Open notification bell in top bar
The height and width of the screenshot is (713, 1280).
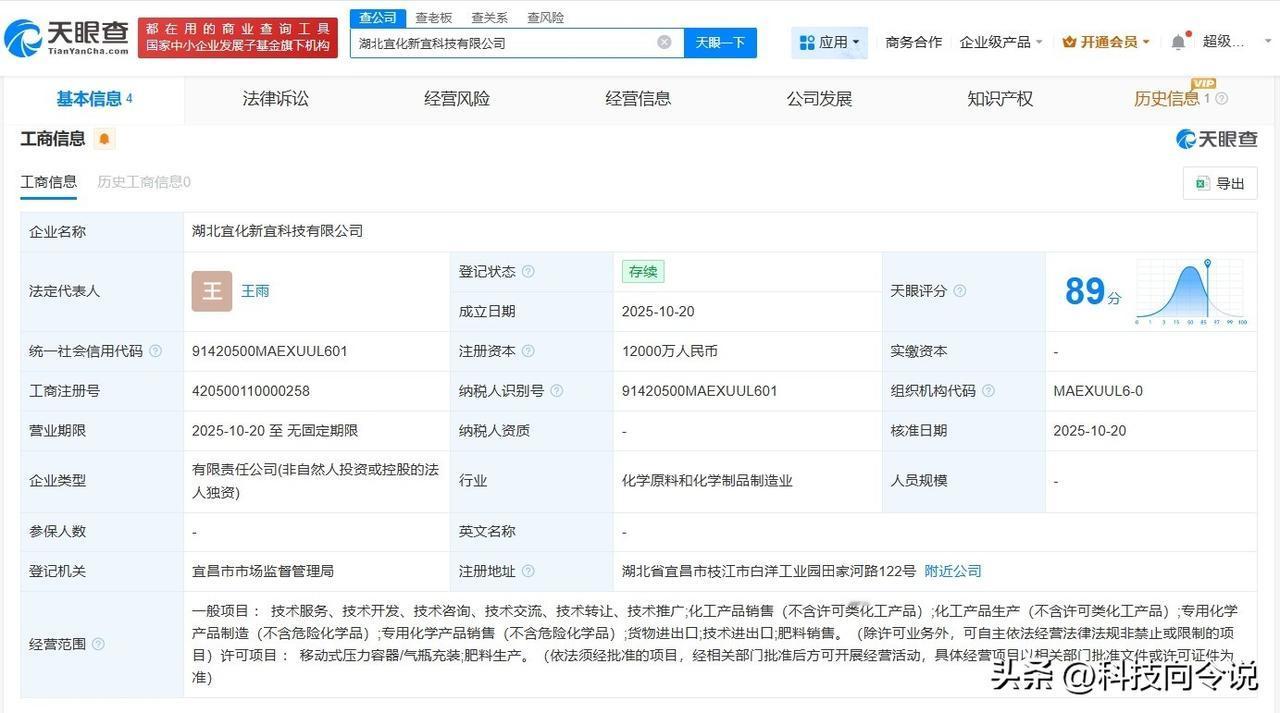click(1178, 42)
